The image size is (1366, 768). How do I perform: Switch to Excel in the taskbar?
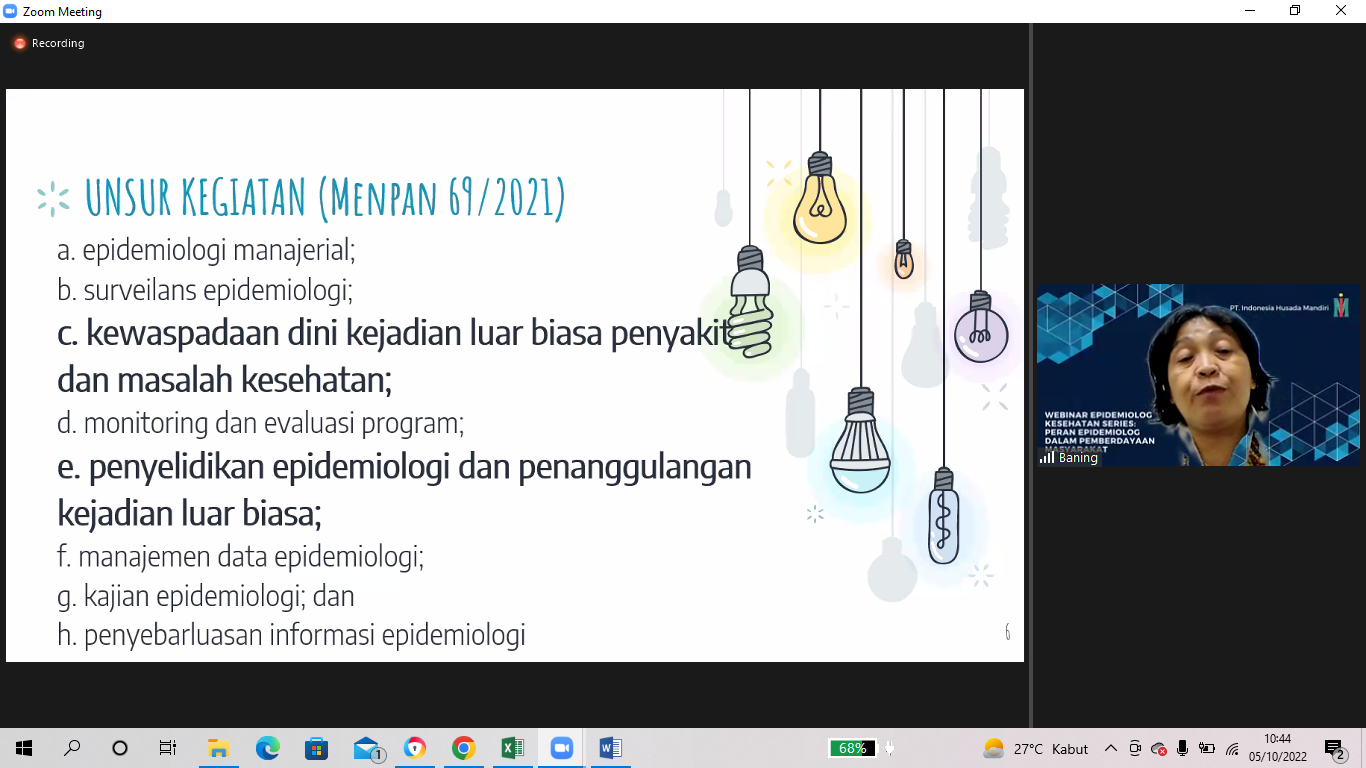pos(512,748)
